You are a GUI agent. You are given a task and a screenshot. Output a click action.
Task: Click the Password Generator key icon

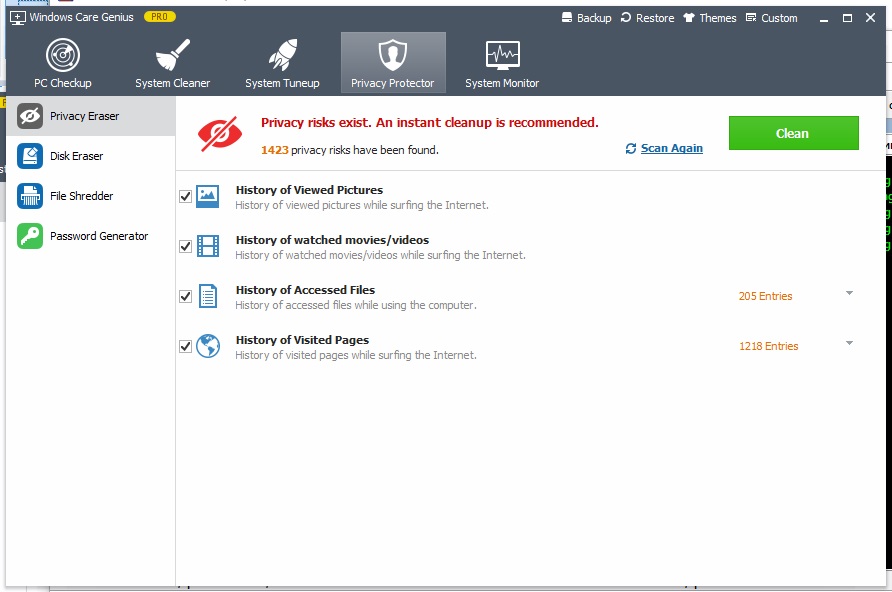coord(30,236)
